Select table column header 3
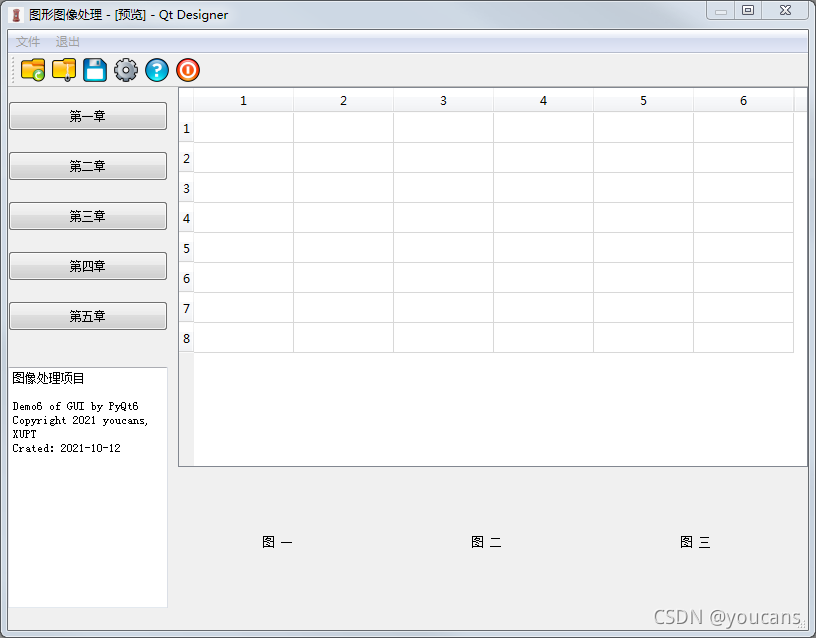This screenshot has height=638, width=816. pos(443,100)
